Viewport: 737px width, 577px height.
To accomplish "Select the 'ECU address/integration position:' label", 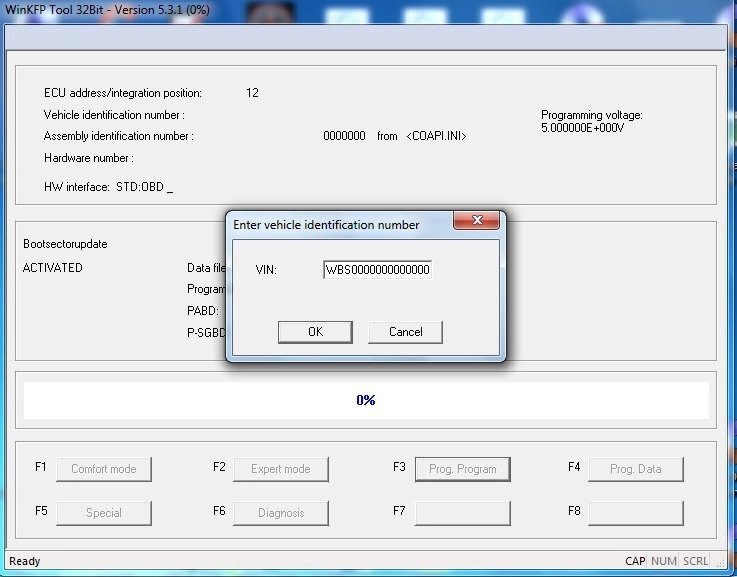I will click(123, 93).
